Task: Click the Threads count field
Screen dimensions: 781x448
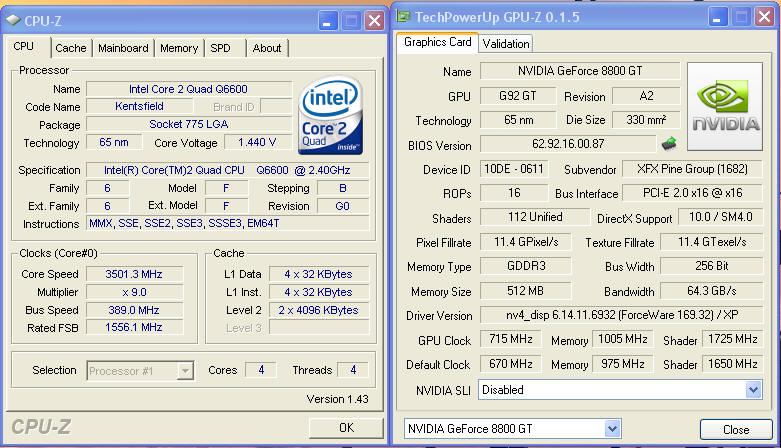Action: point(353,370)
